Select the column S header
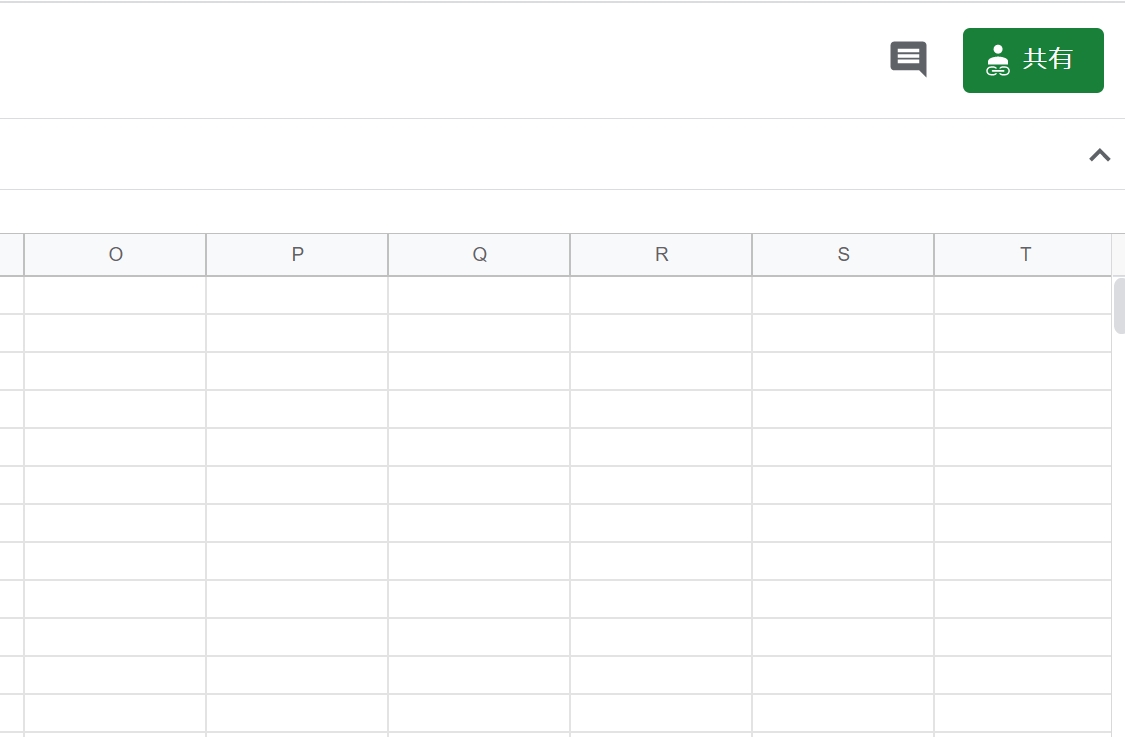This screenshot has height=737, width=1125. click(x=843, y=255)
